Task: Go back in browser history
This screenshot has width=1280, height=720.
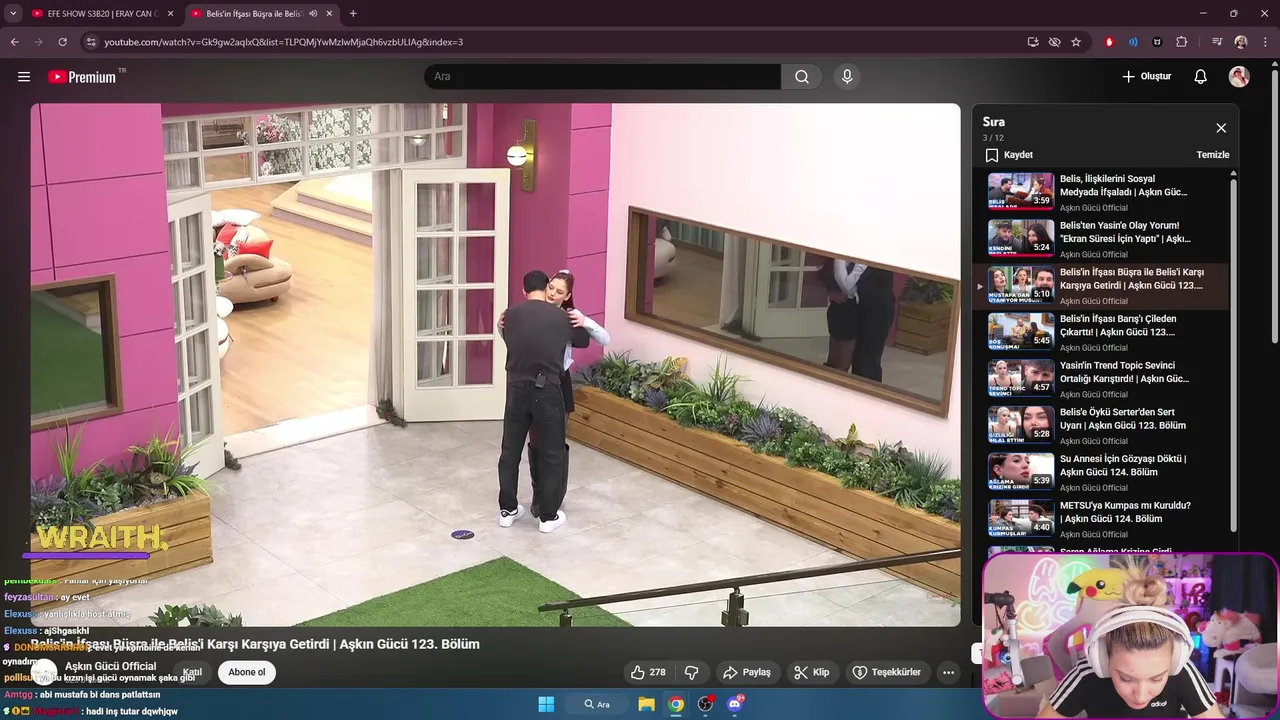Action: pyautogui.click(x=15, y=42)
